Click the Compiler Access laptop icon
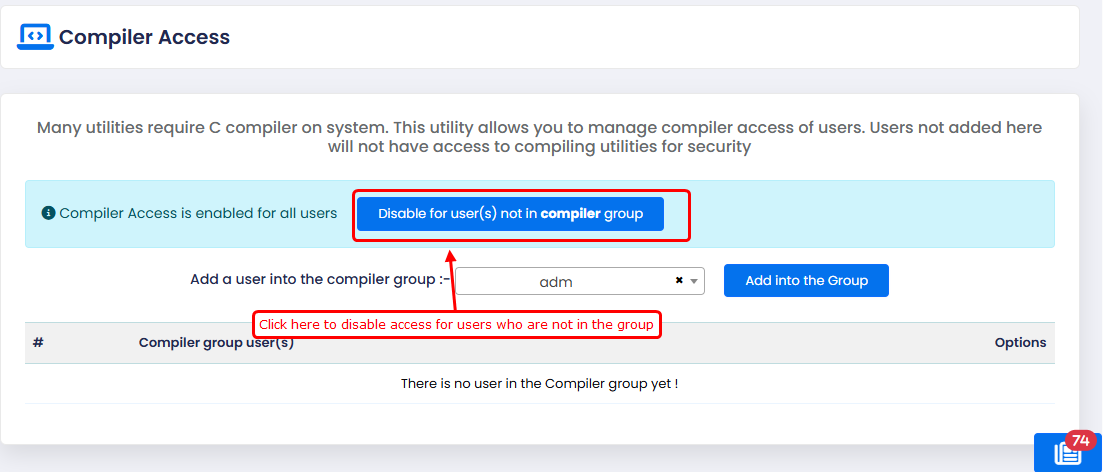Viewport: 1103px width, 472px height. coord(35,36)
